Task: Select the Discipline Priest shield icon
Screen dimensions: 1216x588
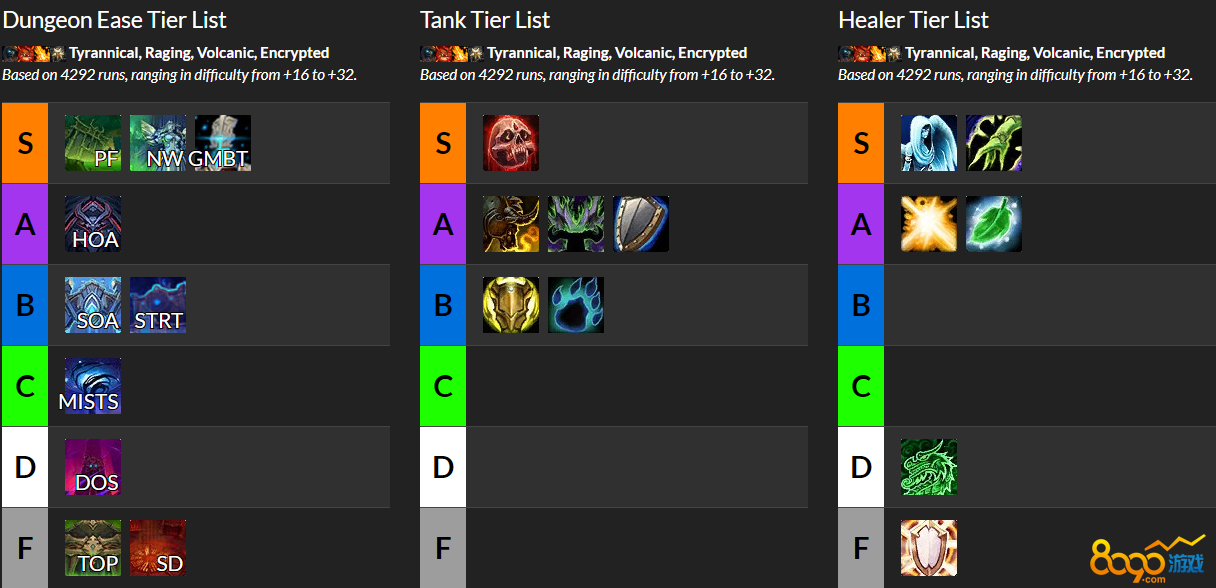Action: (929, 548)
